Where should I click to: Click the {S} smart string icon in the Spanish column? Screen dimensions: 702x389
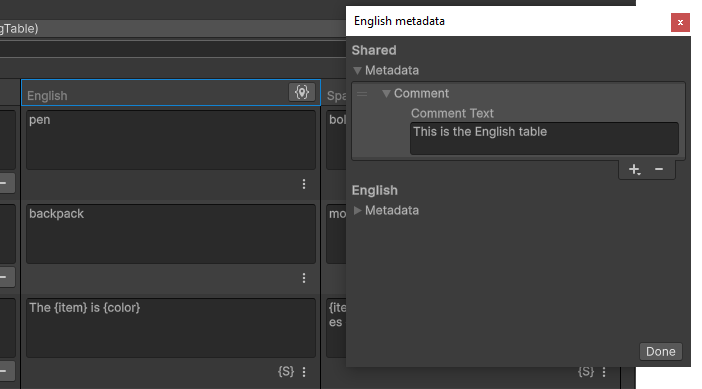(x=586, y=371)
